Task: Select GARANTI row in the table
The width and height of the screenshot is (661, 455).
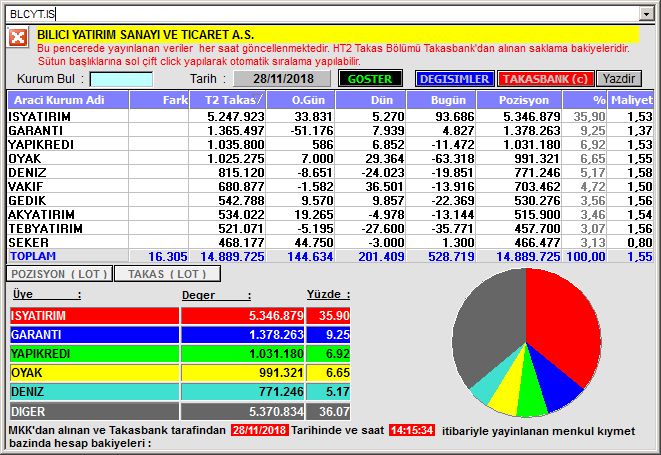Action: pos(330,130)
